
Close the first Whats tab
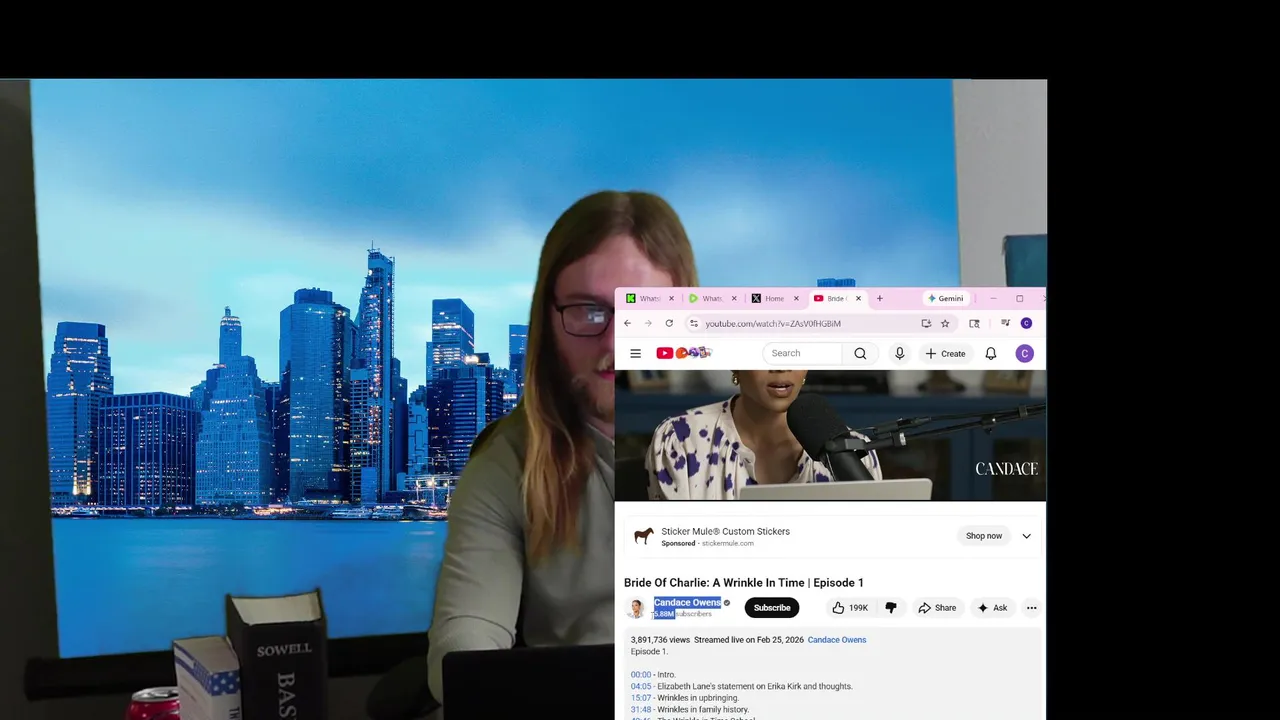point(671,298)
